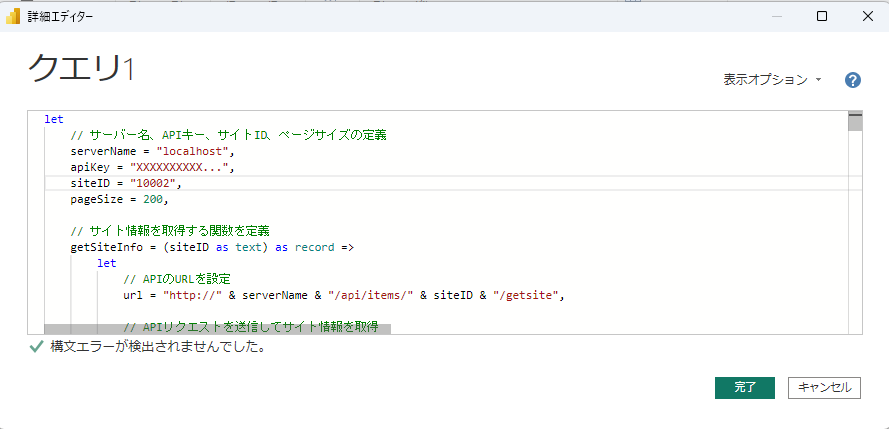Click the 構文エラーが検出されませんでした status message
This screenshot has width=889, height=429.
click(x=158, y=347)
